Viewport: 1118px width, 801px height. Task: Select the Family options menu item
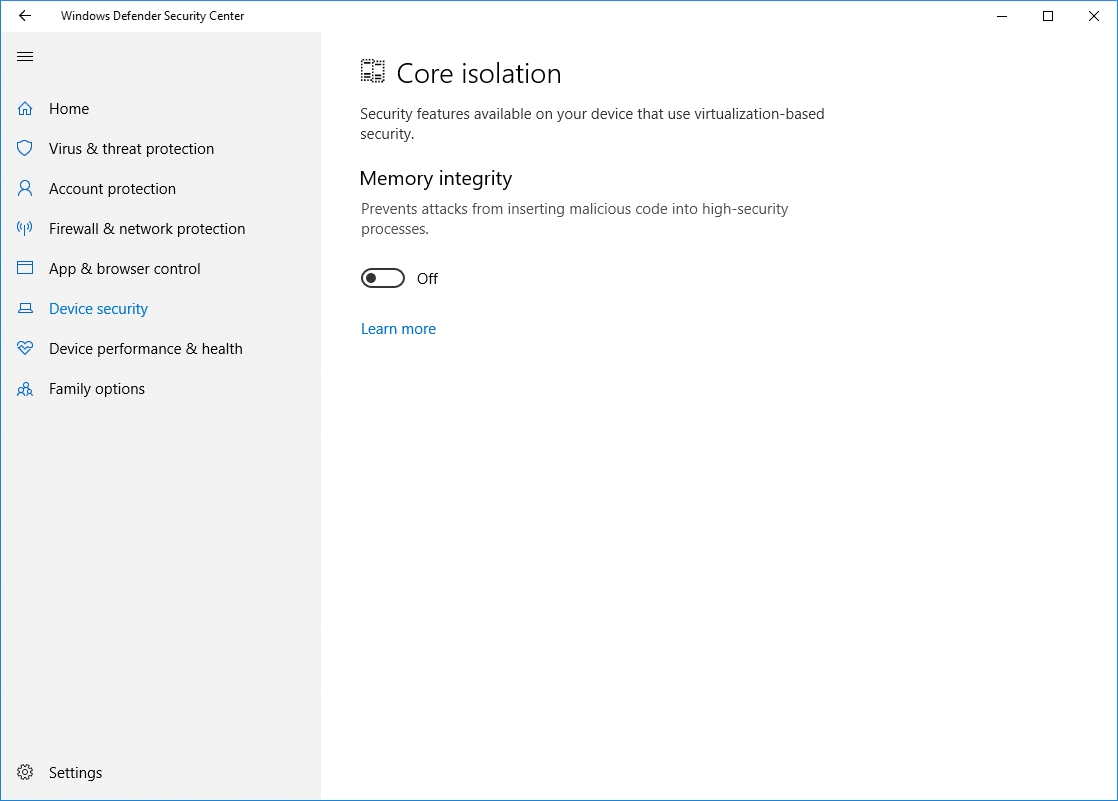tap(97, 389)
